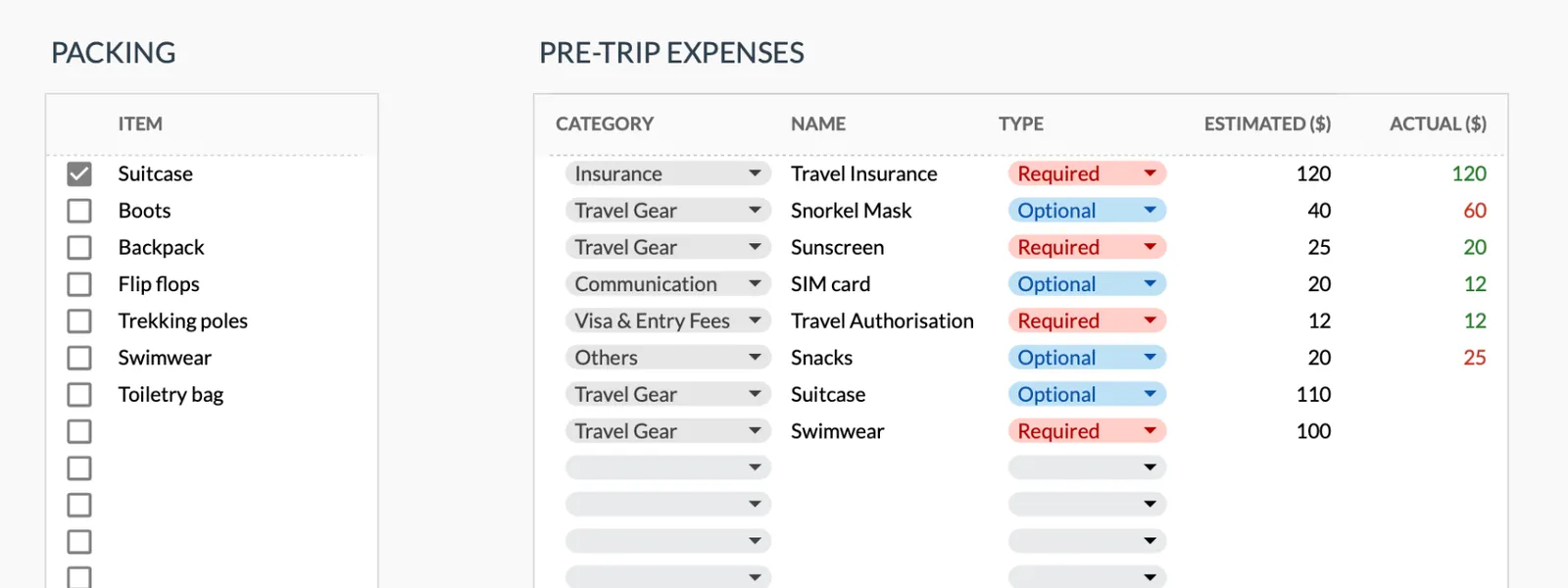Check the Toiletry bag packing item

coord(79,394)
